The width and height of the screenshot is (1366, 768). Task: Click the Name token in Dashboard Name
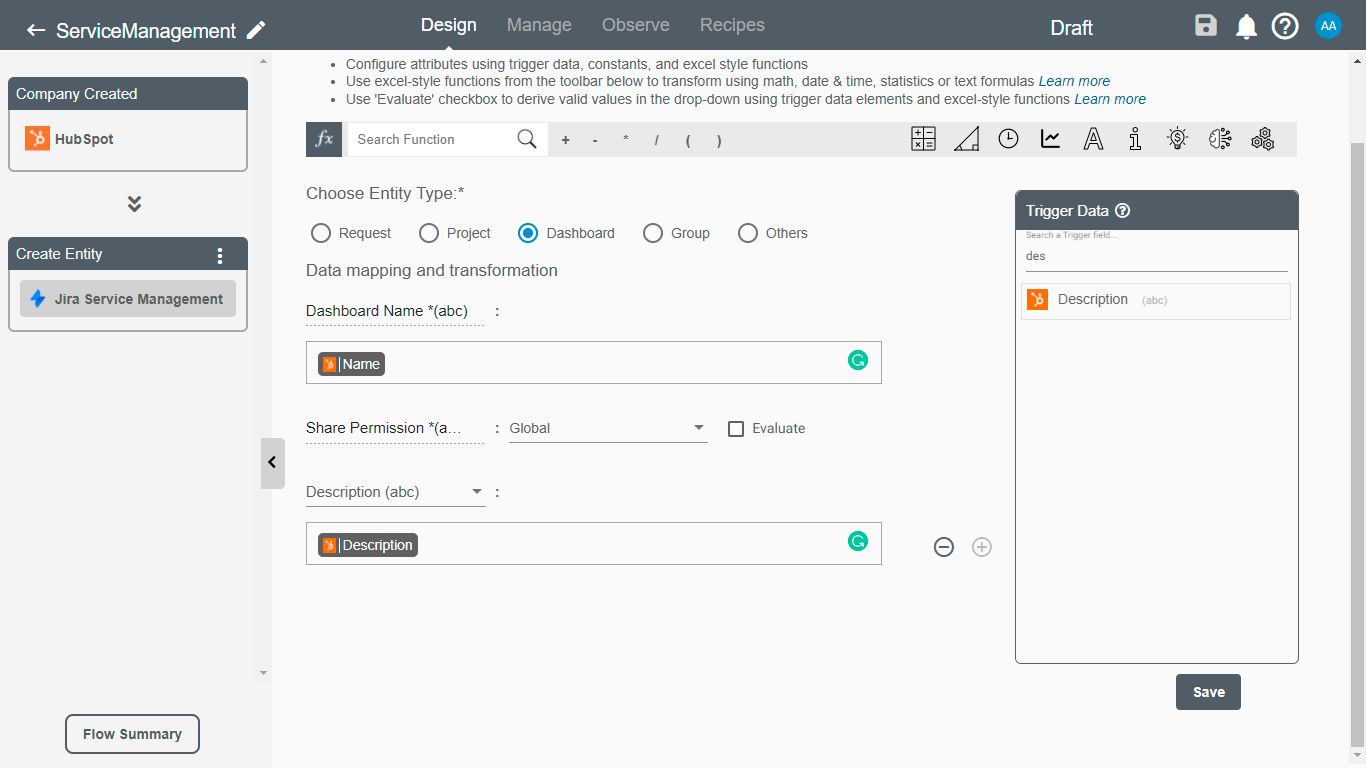tap(351, 364)
